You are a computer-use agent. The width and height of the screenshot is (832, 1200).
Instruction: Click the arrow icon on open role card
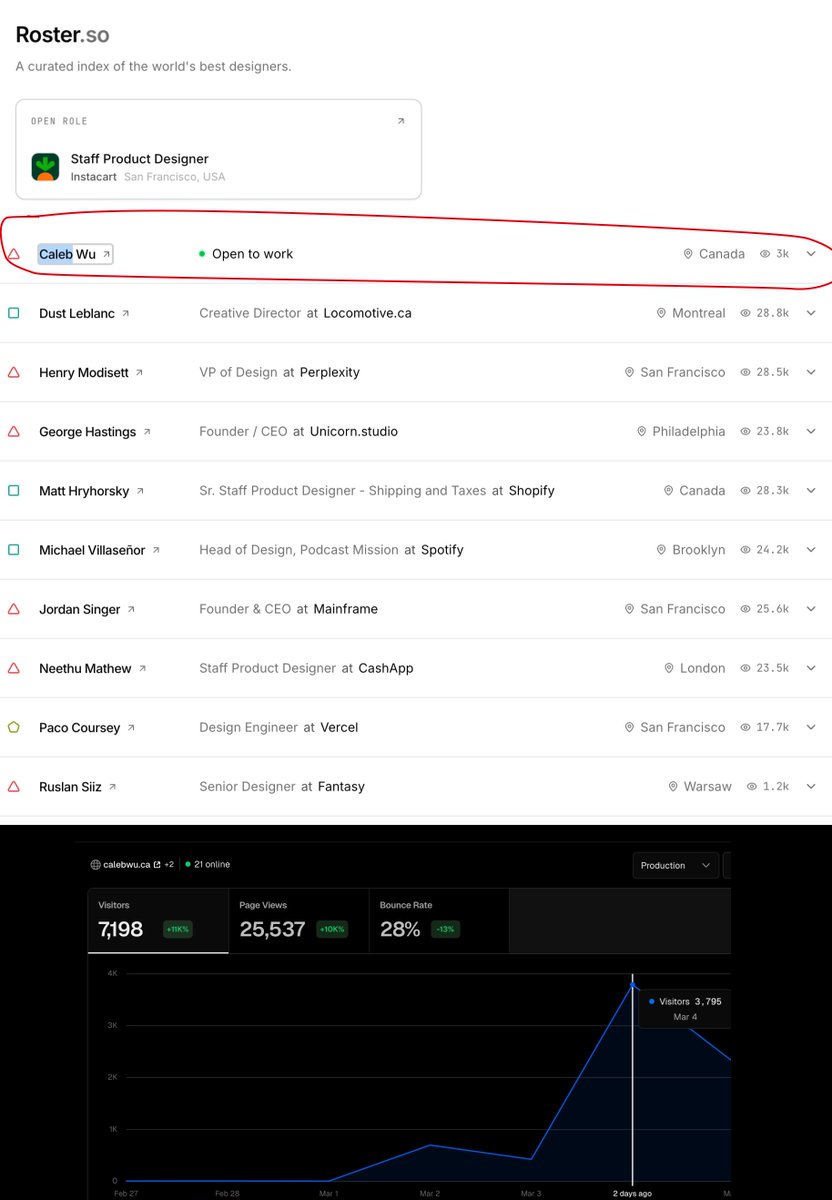[401, 121]
